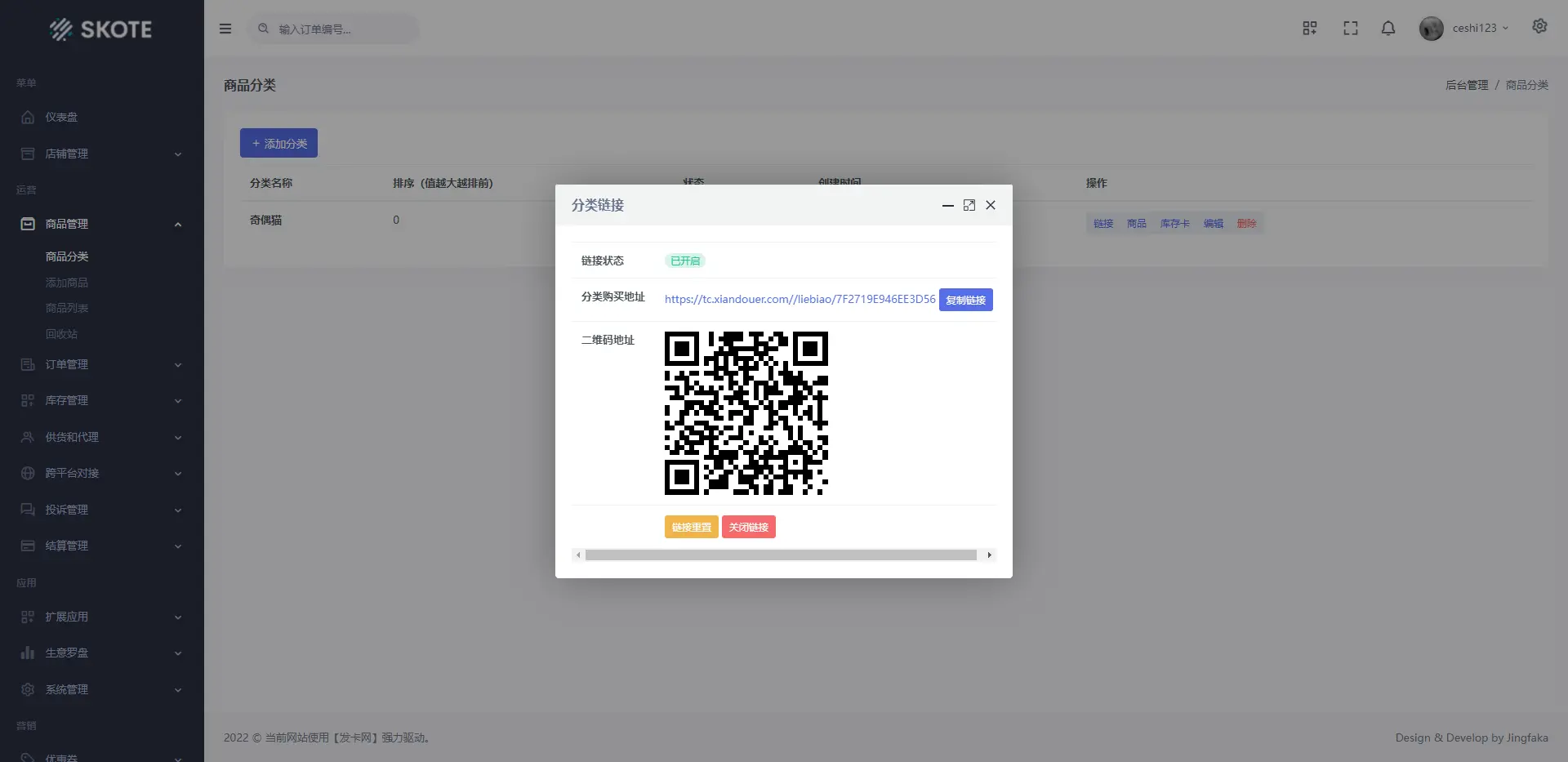Click the scrollbar right arrow in dialog

click(990, 555)
